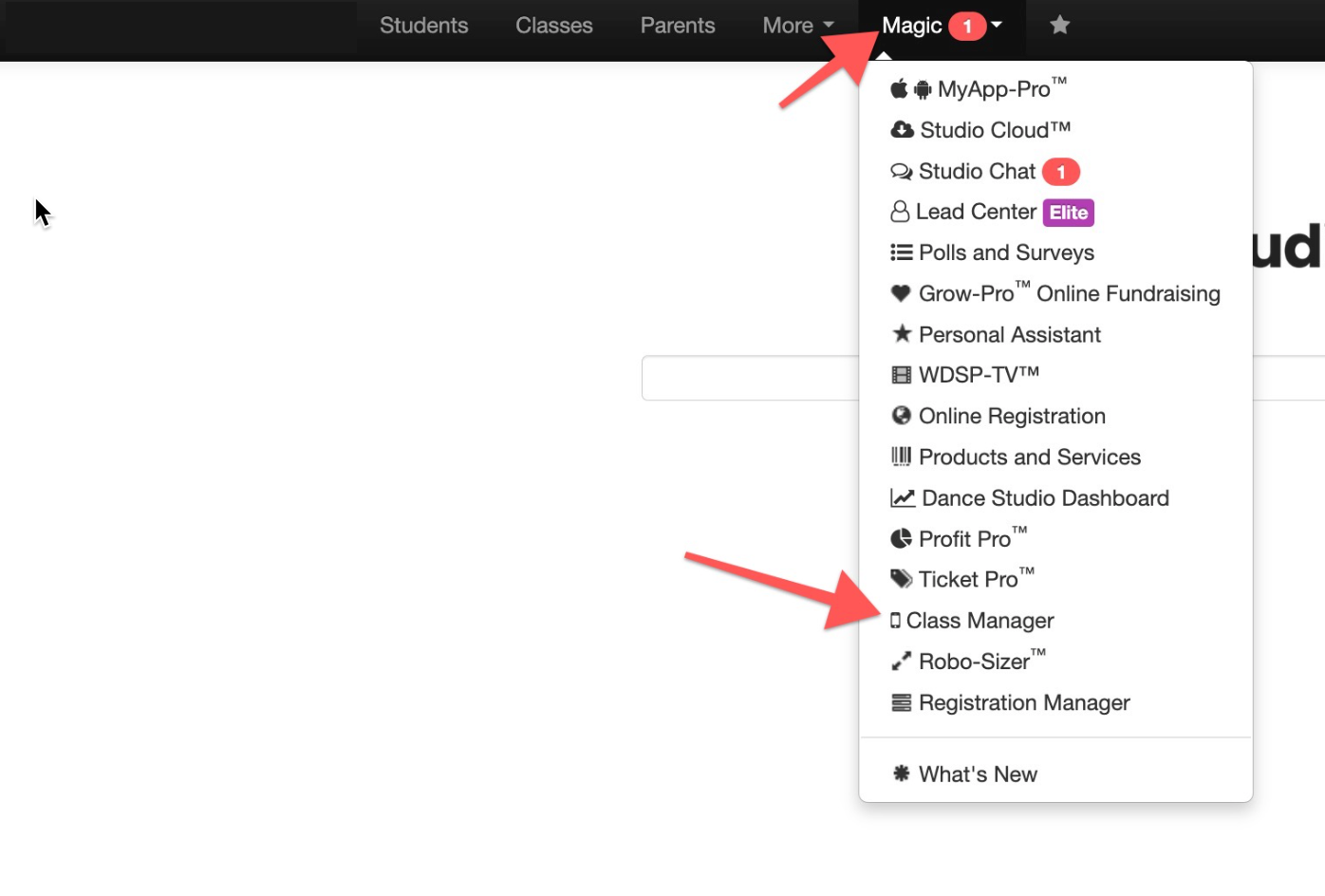Click the cloud download icon for Studio Cloud
This screenshot has height=896, width=1325.
902,130
